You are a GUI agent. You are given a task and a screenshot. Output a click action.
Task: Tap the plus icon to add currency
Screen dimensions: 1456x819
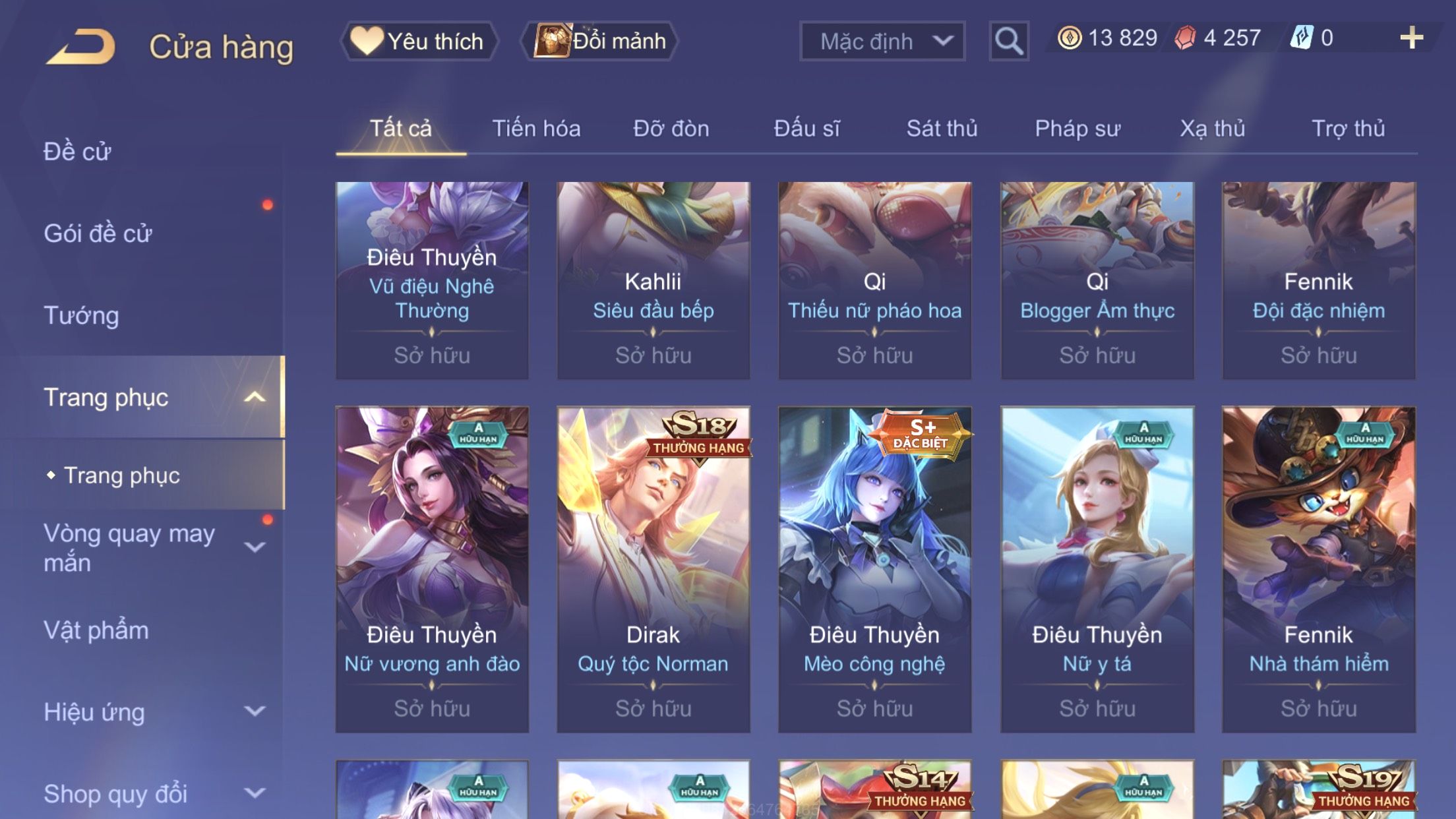coord(1411,38)
